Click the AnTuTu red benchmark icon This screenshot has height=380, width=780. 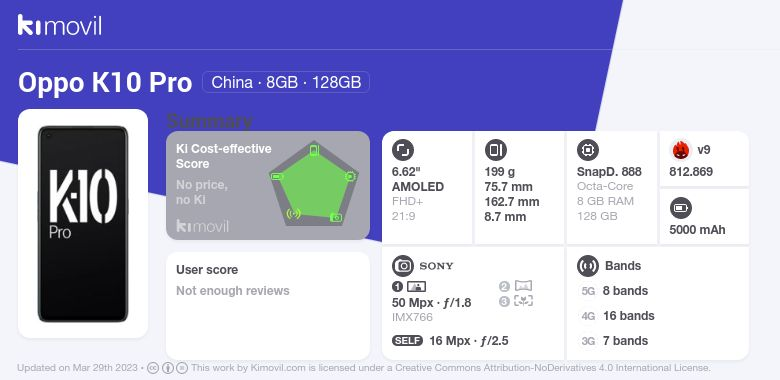(681, 150)
